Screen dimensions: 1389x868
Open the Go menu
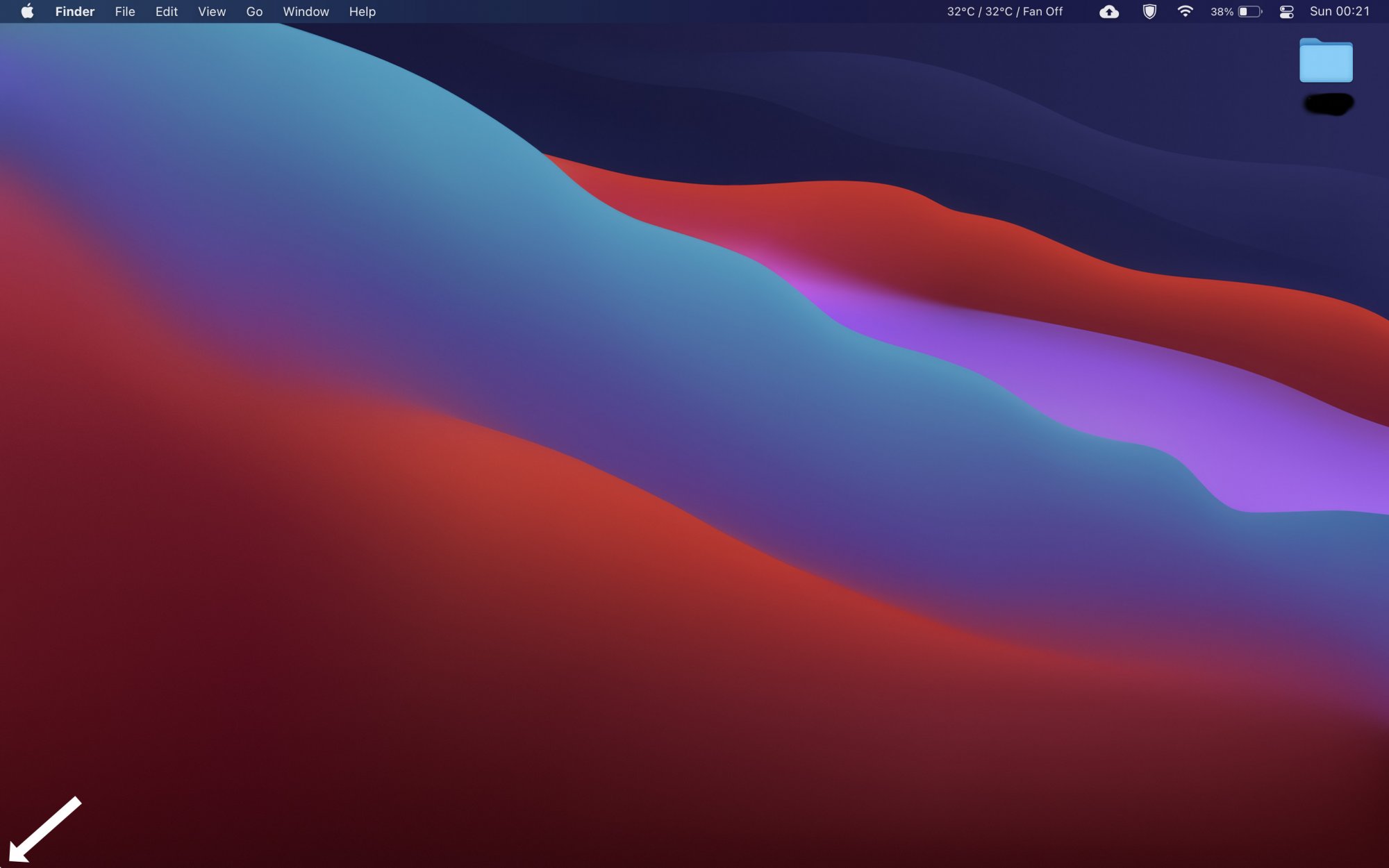254,11
